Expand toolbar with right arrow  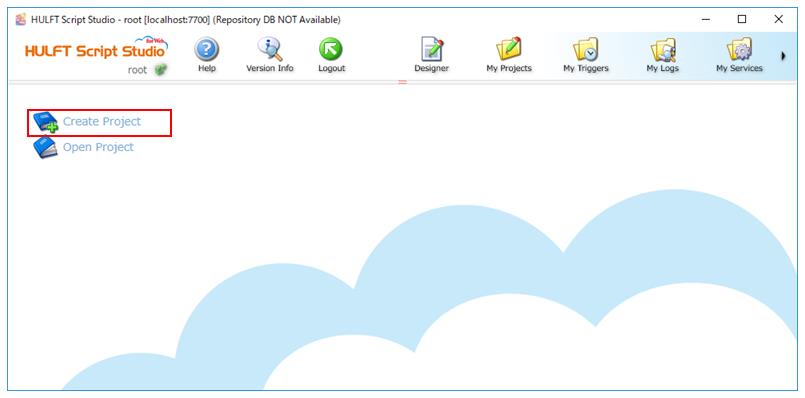pos(783,55)
